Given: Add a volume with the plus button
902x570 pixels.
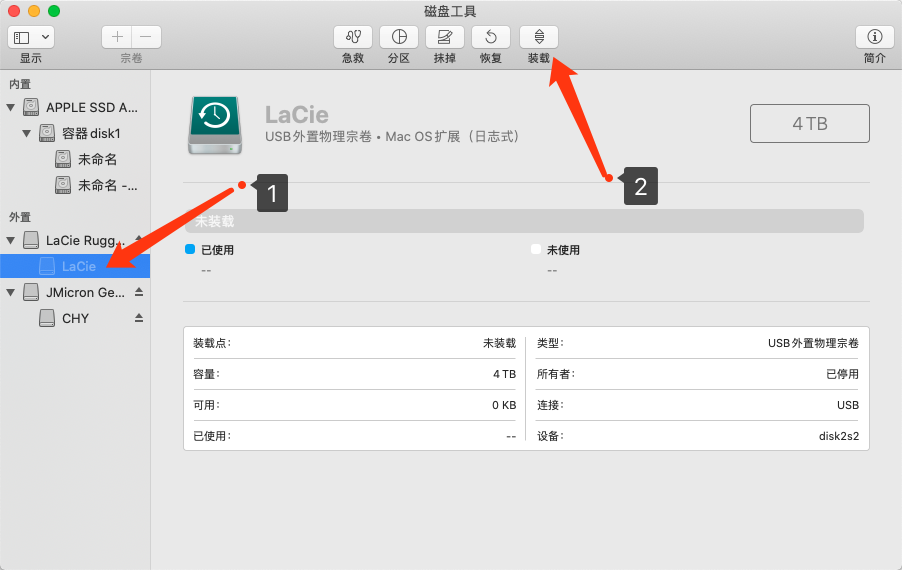Looking at the screenshot, I should pos(117,37).
